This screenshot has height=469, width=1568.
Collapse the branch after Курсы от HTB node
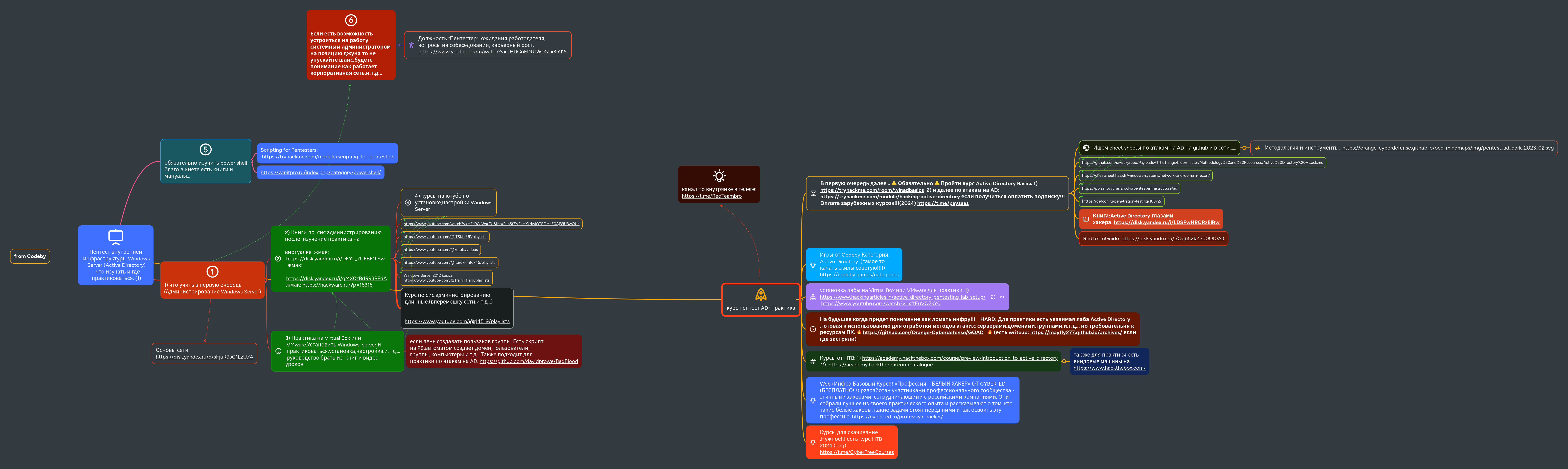[1064, 361]
